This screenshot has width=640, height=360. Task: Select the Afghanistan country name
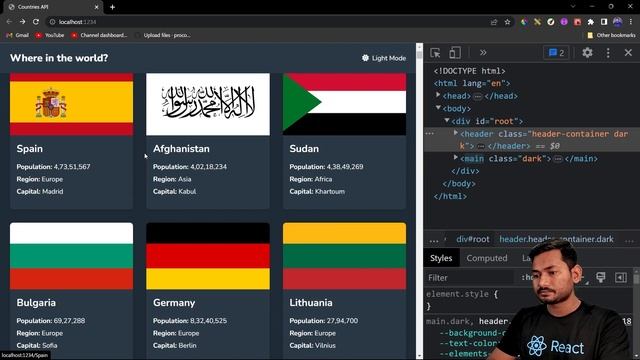181,149
